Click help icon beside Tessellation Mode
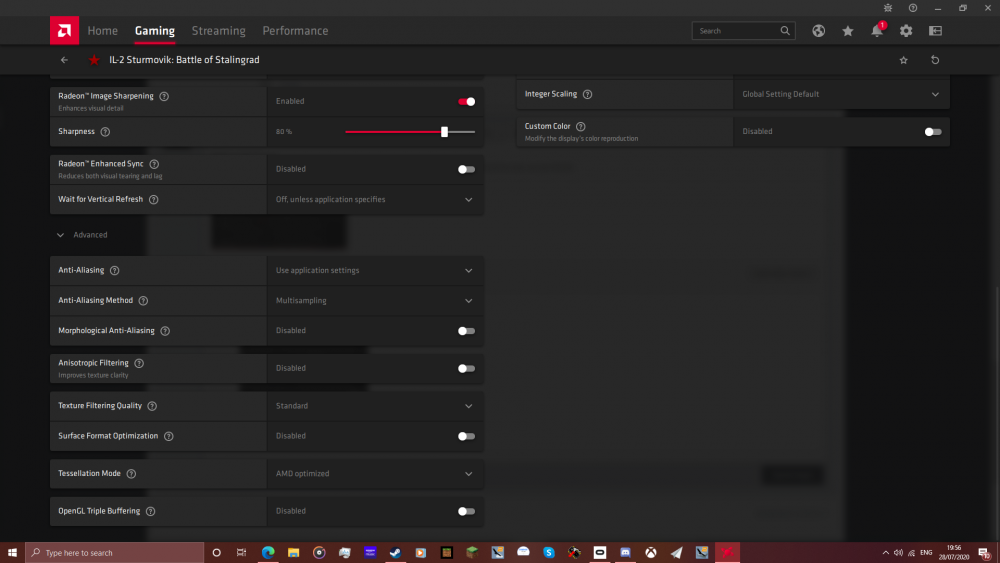 (131, 474)
